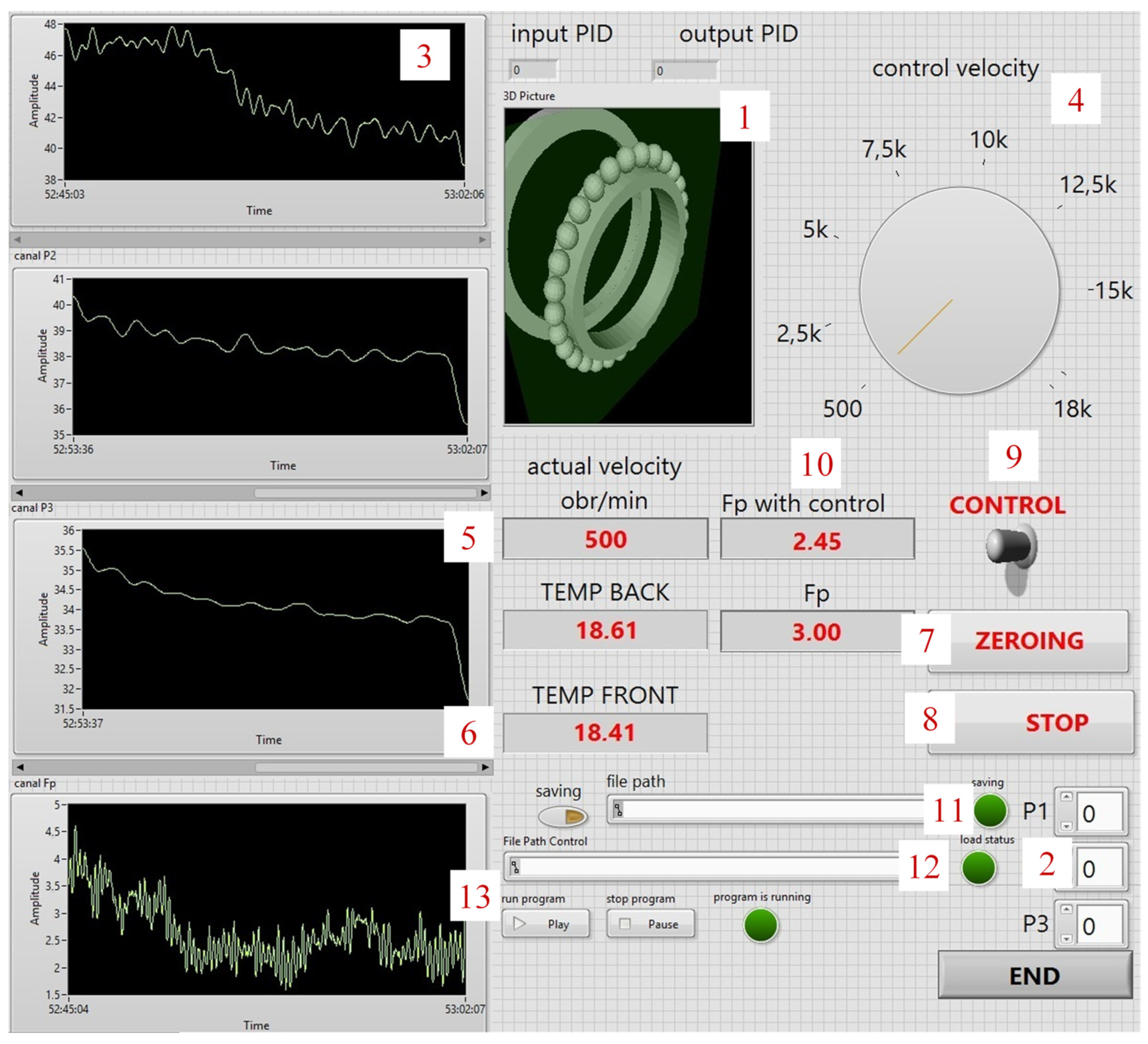Adjust the control velocity dial
Viewport: 1148px width, 1044px height.
tap(959, 293)
